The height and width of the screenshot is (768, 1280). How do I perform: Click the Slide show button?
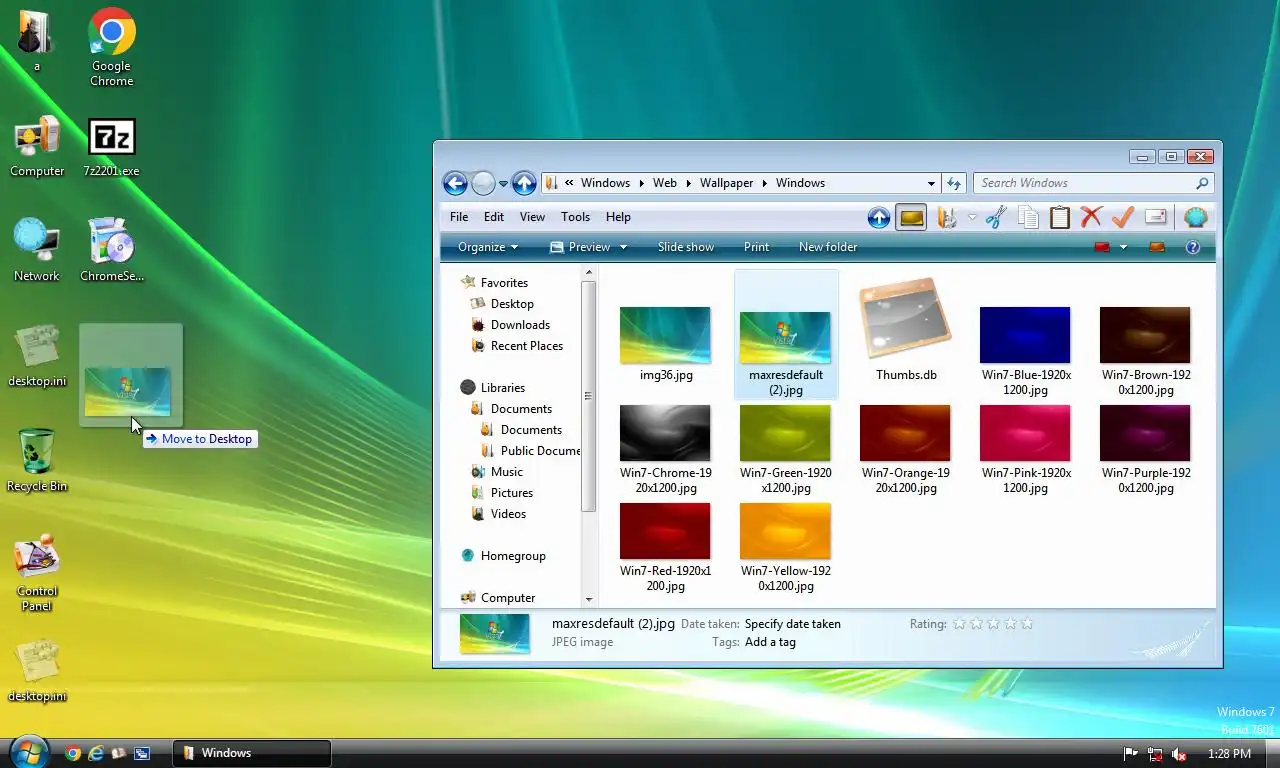(686, 247)
